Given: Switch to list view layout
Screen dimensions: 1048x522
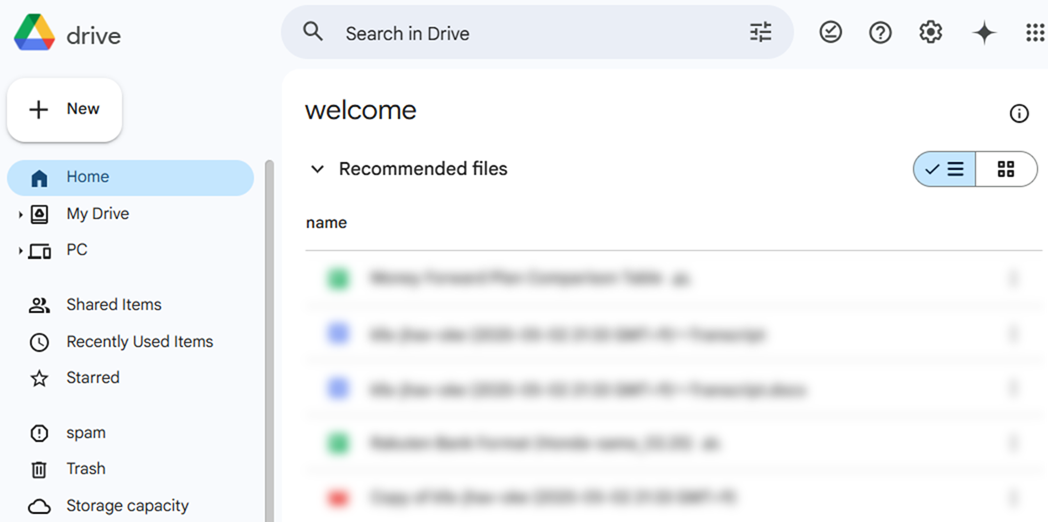Looking at the screenshot, I should click(x=944, y=169).
